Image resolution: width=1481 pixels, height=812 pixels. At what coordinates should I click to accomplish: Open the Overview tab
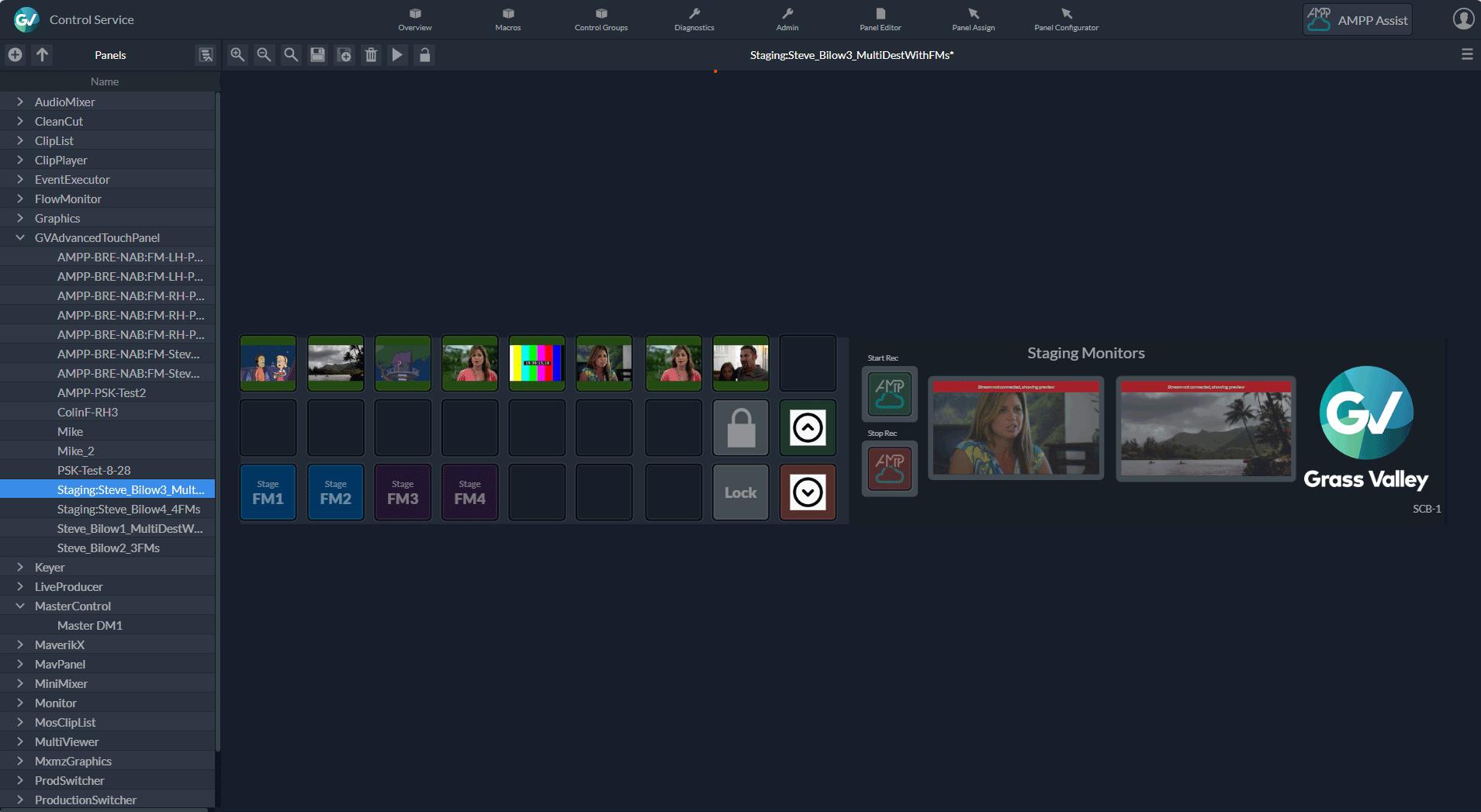click(415, 19)
